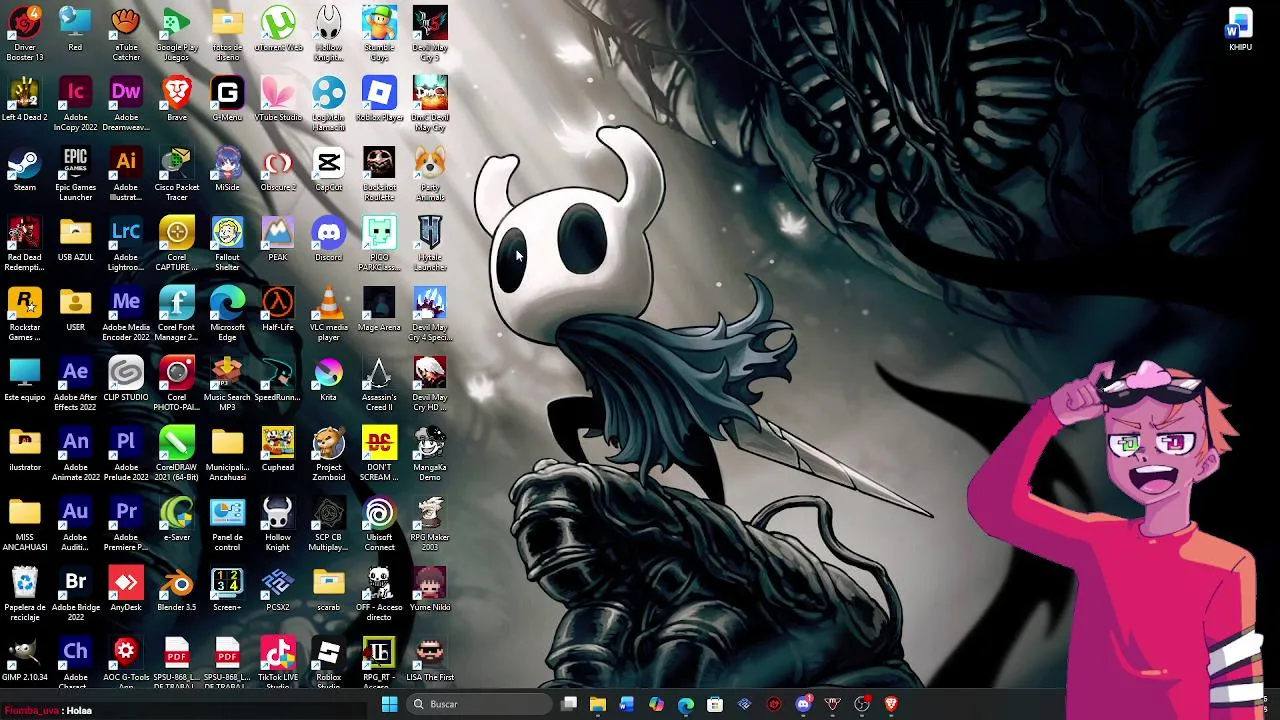Open File Explorer from the taskbar
Viewport: 1280px width, 720px height.
click(598, 704)
